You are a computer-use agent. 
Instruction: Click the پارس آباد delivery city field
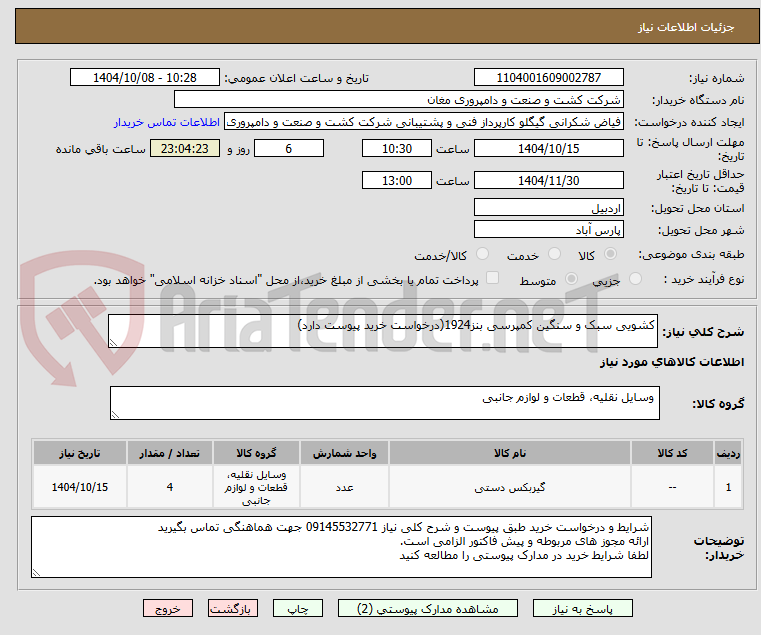pos(548,230)
